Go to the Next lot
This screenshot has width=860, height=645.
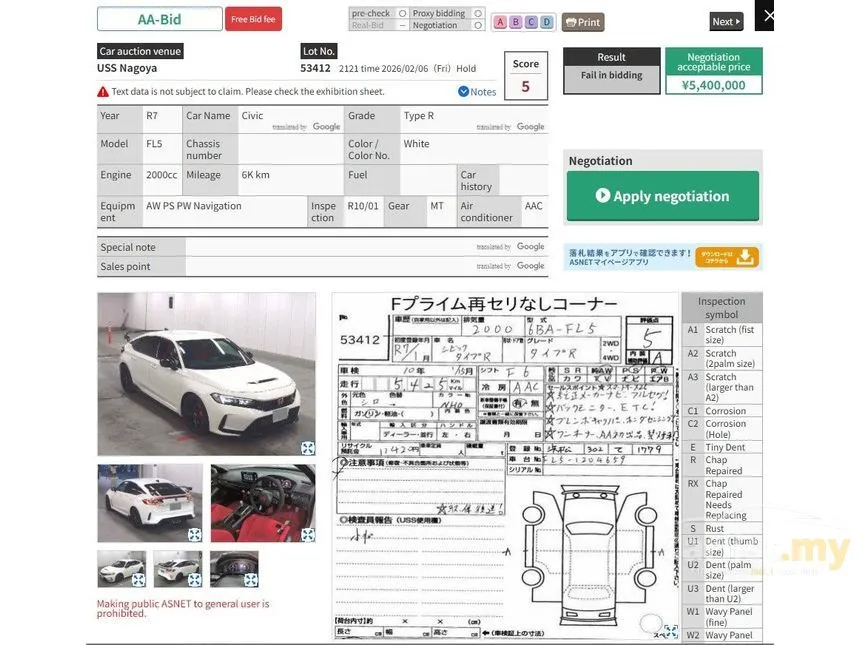point(726,21)
